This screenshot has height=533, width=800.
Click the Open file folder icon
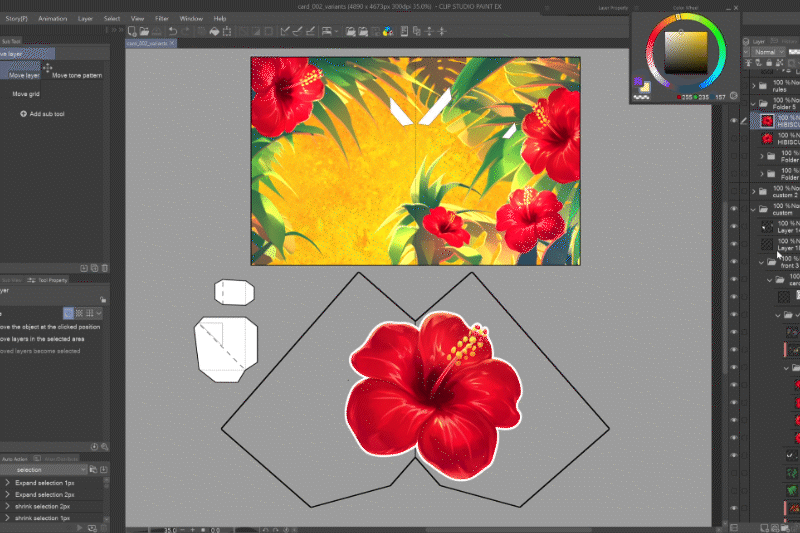pos(146,31)
